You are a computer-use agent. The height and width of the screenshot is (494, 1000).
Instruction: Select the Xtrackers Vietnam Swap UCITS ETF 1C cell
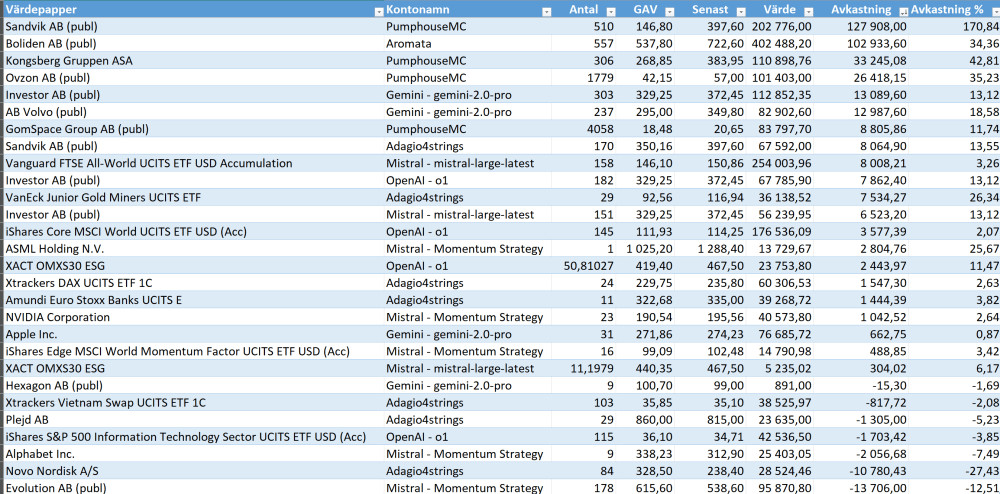click(x=193, y=403)
